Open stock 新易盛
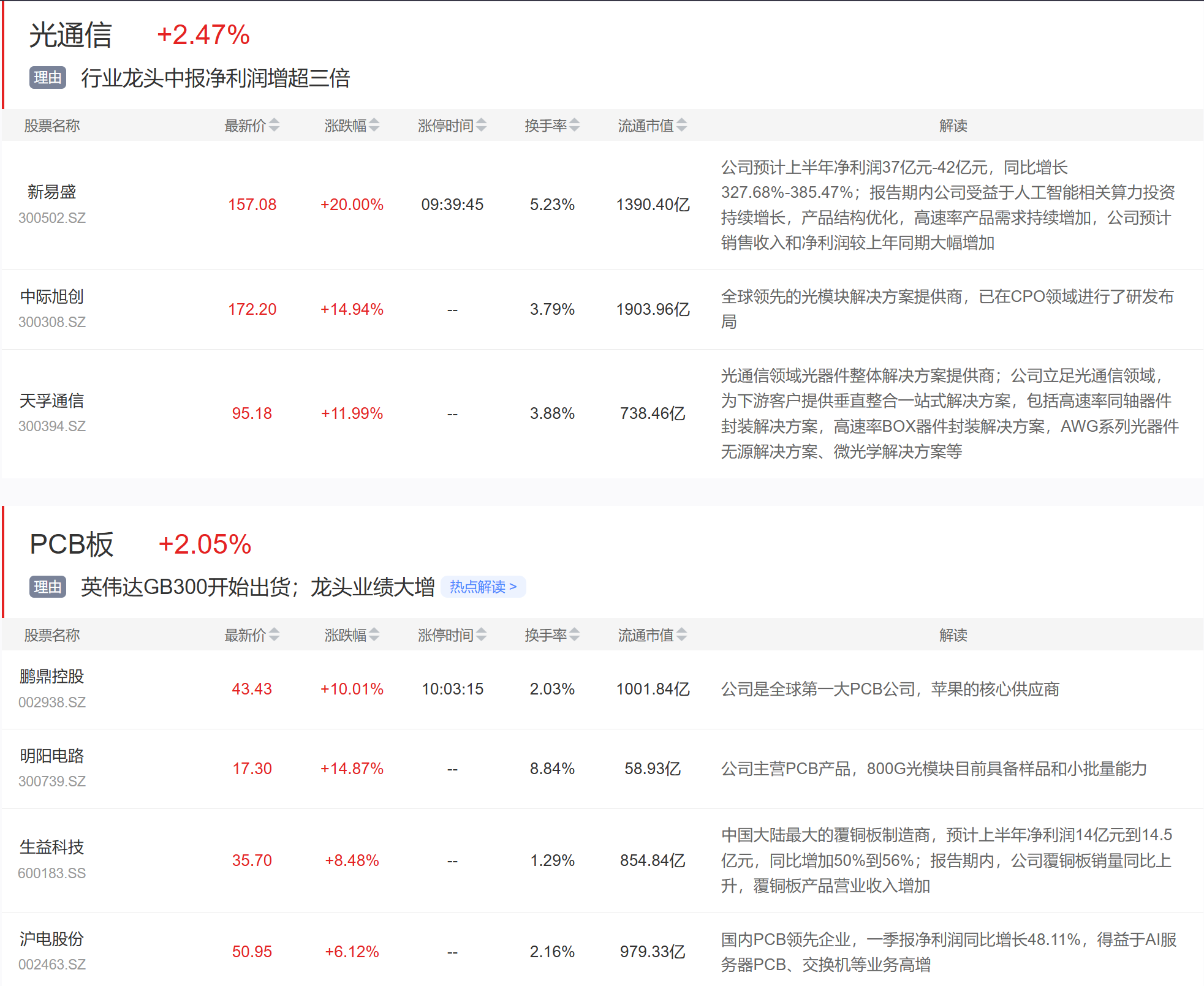Image resolution: width=1204 pixels, height=986 pixels. tap(52, 192)
